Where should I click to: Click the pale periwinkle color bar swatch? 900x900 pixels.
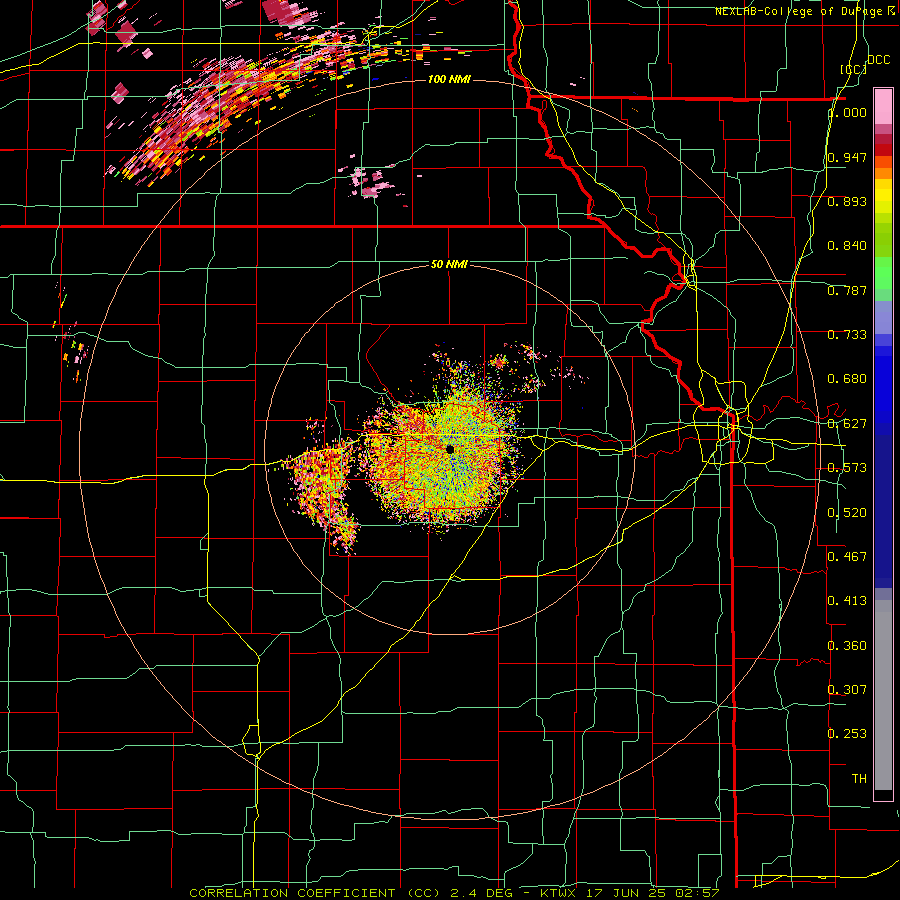click(x=883, y=317)
